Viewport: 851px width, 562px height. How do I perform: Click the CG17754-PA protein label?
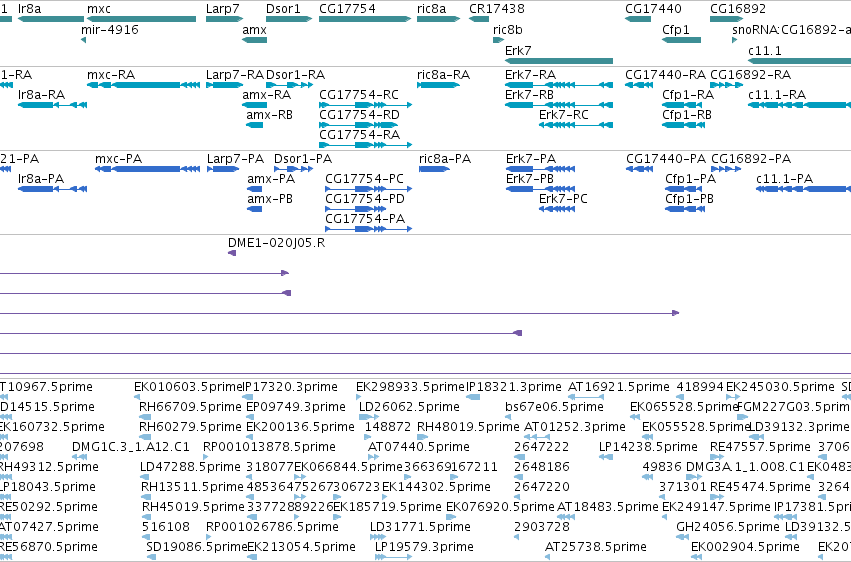[x=365, y=219]
